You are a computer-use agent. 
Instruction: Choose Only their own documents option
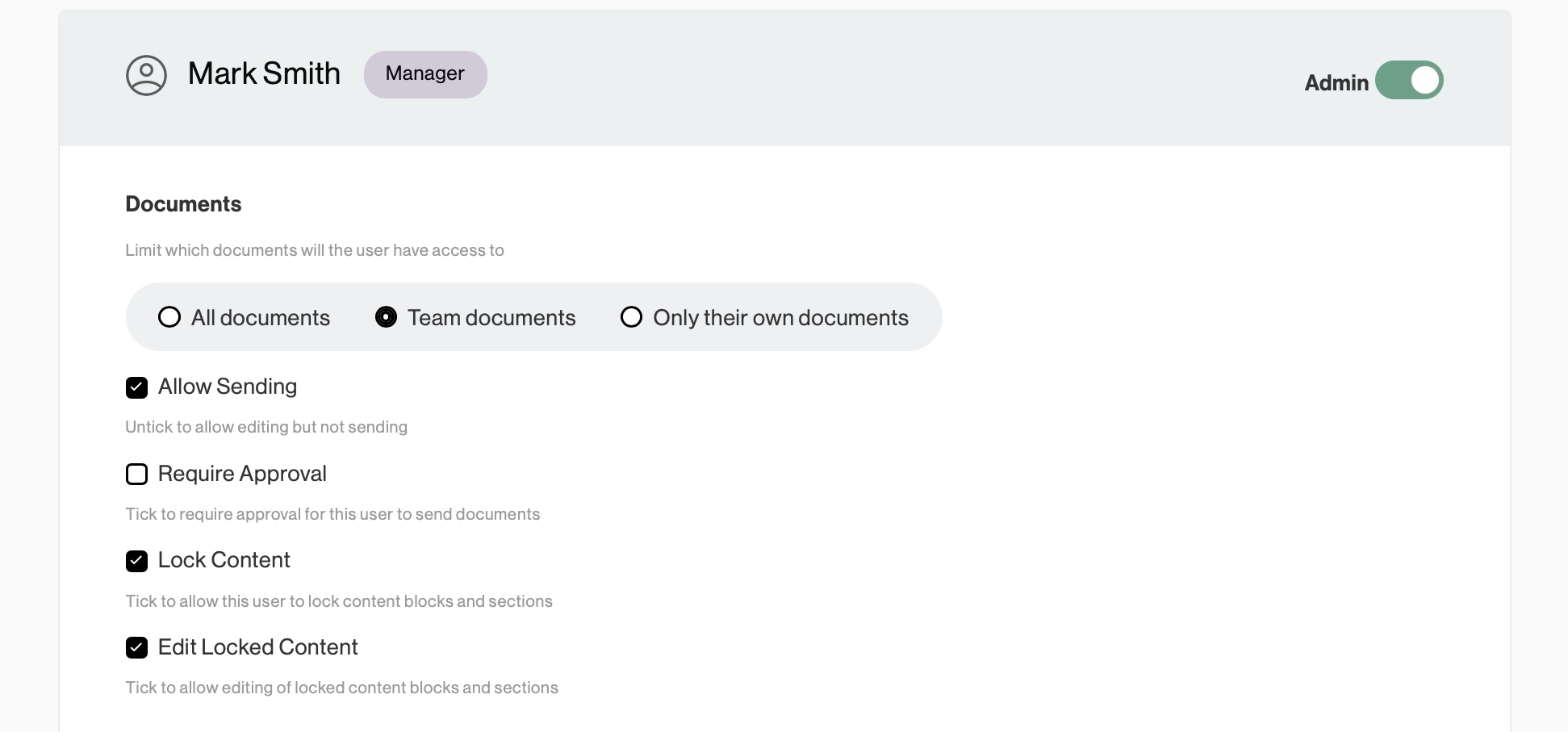pyautogui.click(x=631, y=317)
